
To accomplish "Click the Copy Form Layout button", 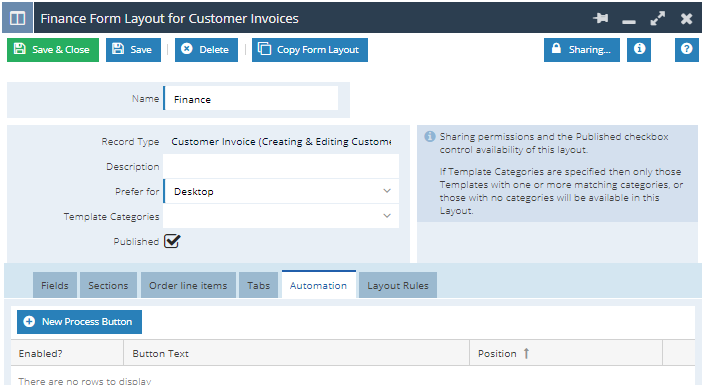I will click(x=310, y=49).
